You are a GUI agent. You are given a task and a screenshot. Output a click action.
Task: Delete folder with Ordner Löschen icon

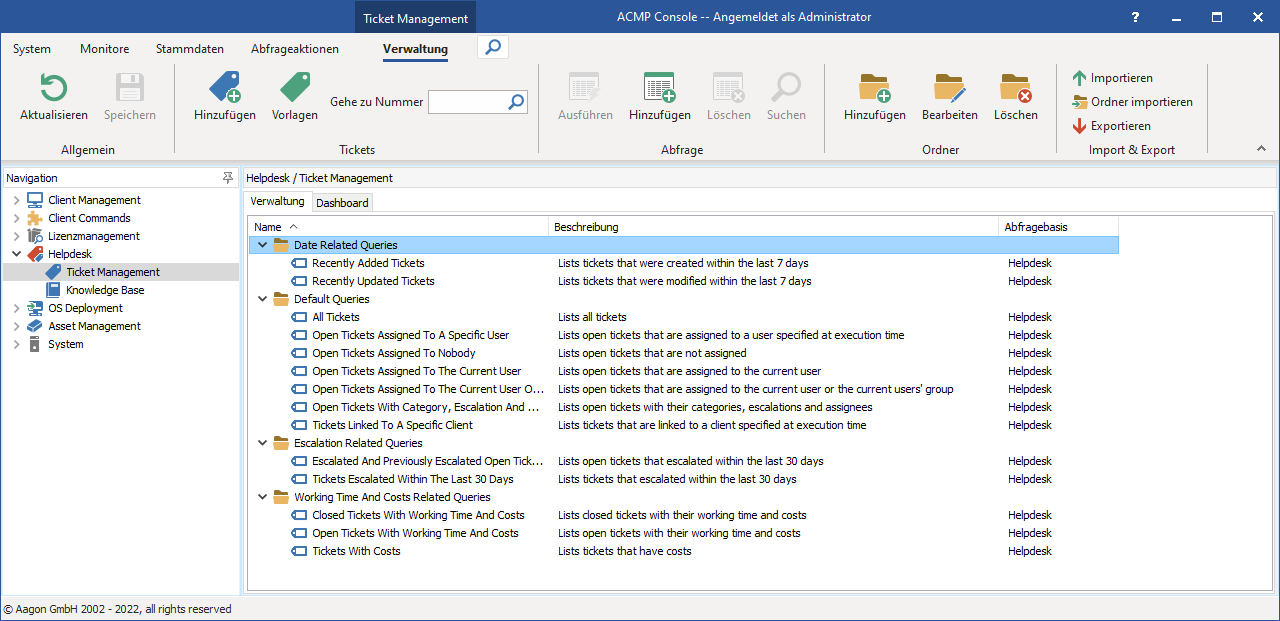pyautogui.click(x=1016, y=88)
